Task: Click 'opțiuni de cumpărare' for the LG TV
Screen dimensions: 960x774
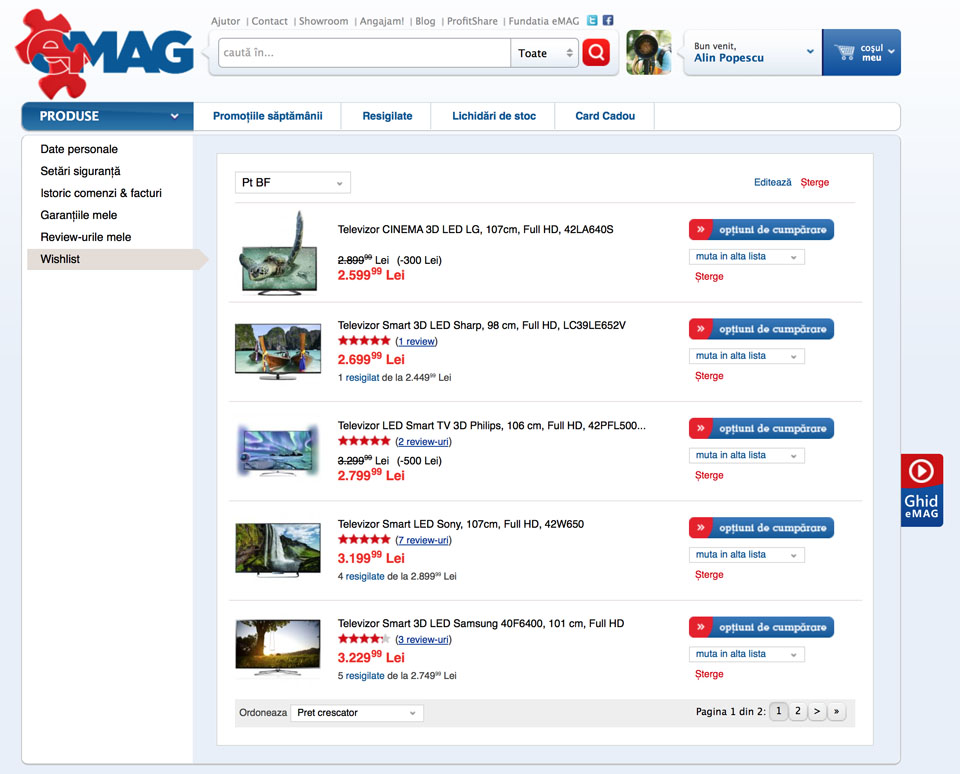Action: 761,230
